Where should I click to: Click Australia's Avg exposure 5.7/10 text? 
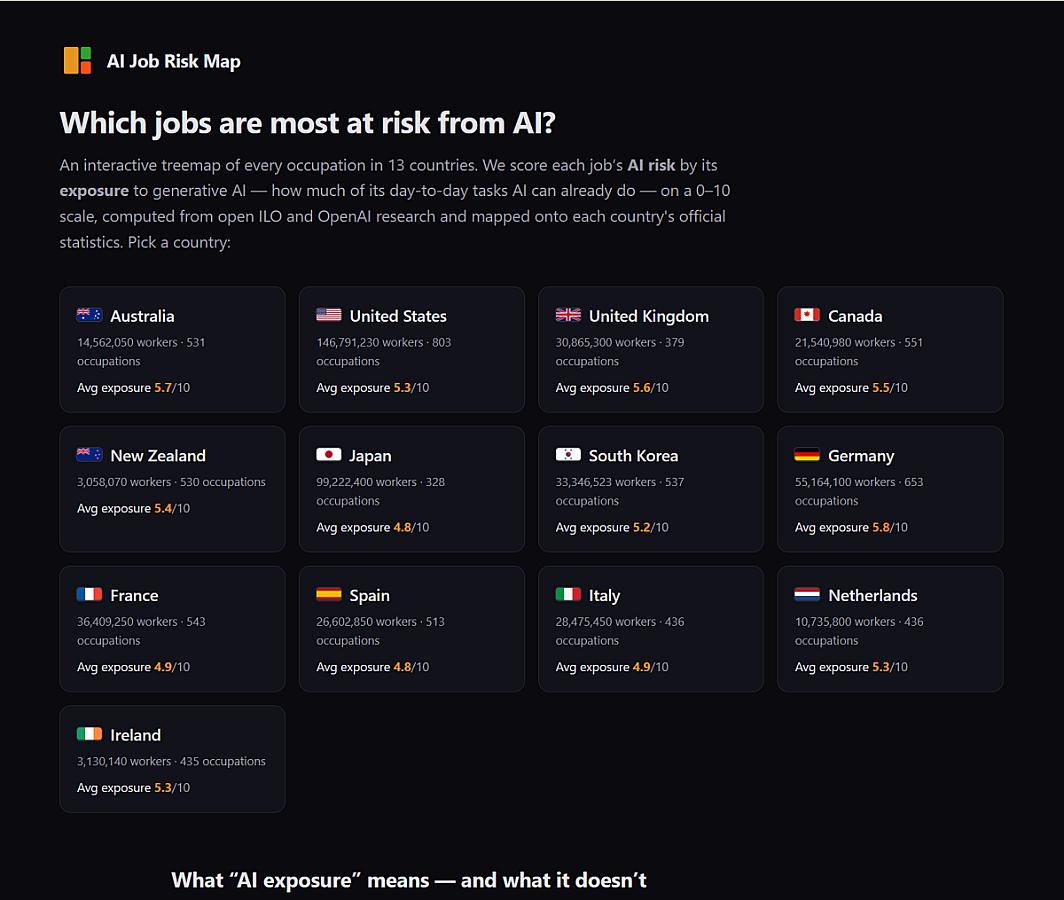tap(133, 388)
